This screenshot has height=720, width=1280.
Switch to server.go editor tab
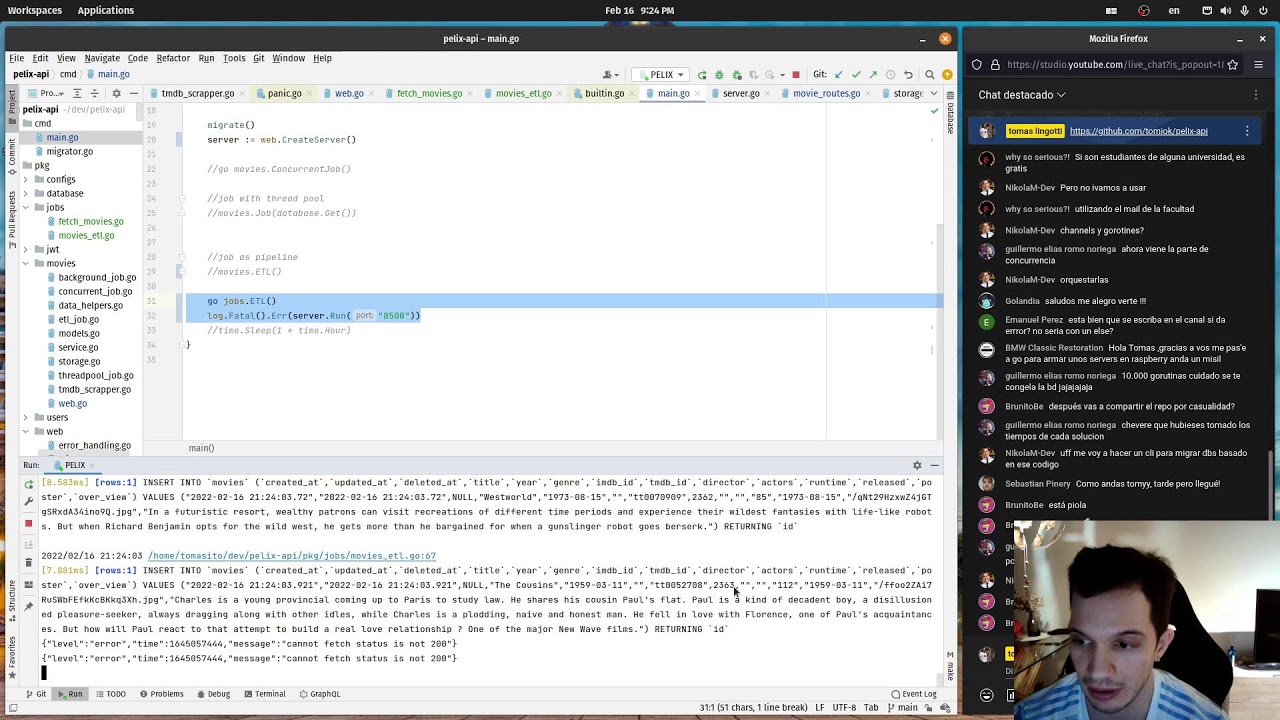point(740,93)
